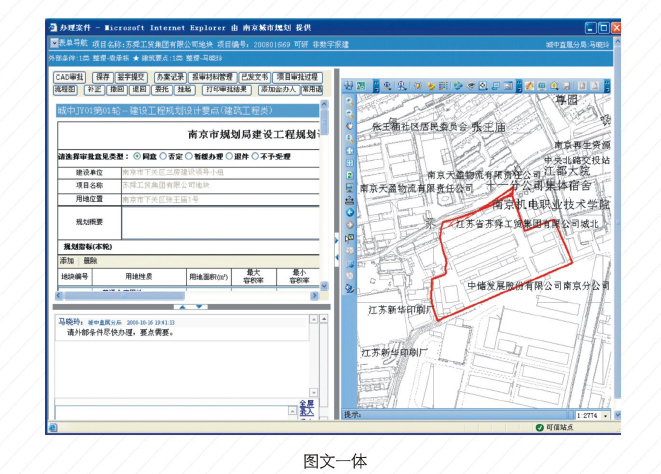
Task: Expand the middle map toolbar overflow chevron
Action: point(519,86)
